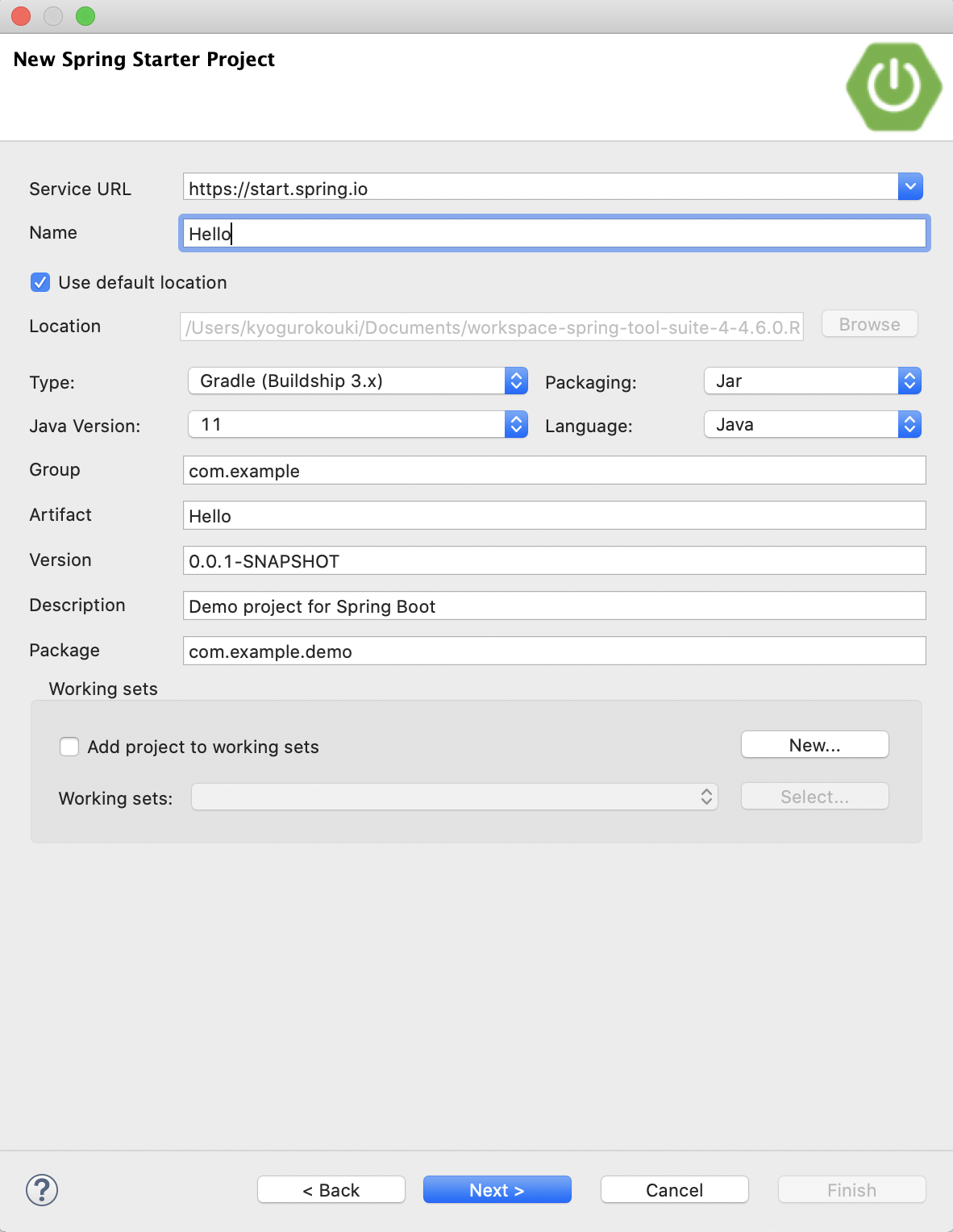The width and height of the screenshot is (953, 1232).
Task: Open the Service URL dropdown arrow
Action: [x=910, y=186]
